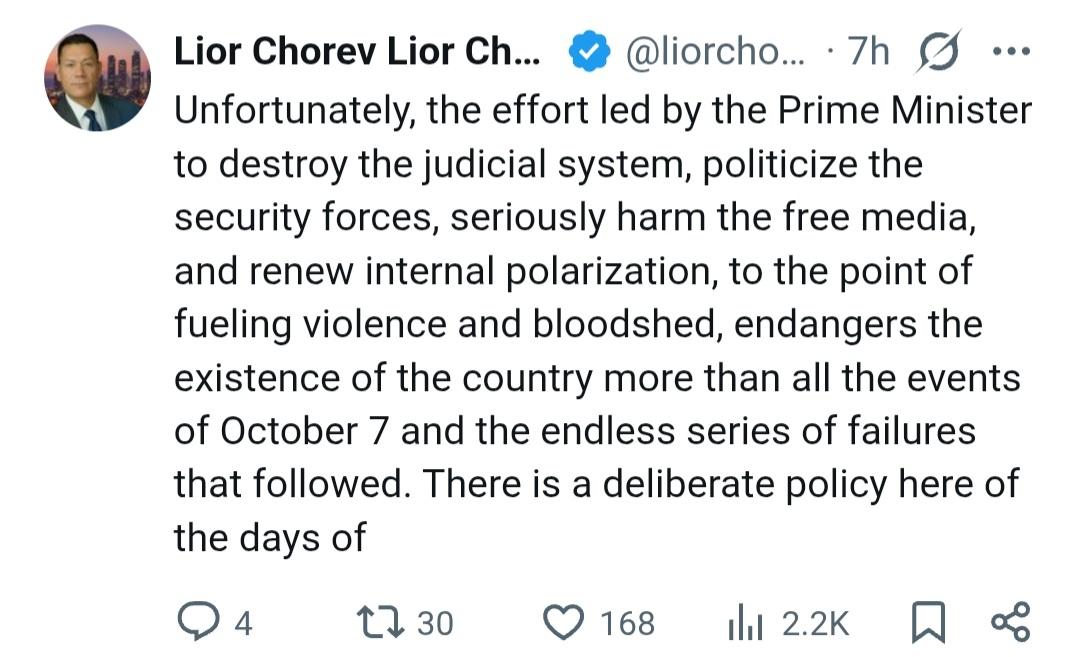
Task: Repost using the arrows icon
Action: 382,623
